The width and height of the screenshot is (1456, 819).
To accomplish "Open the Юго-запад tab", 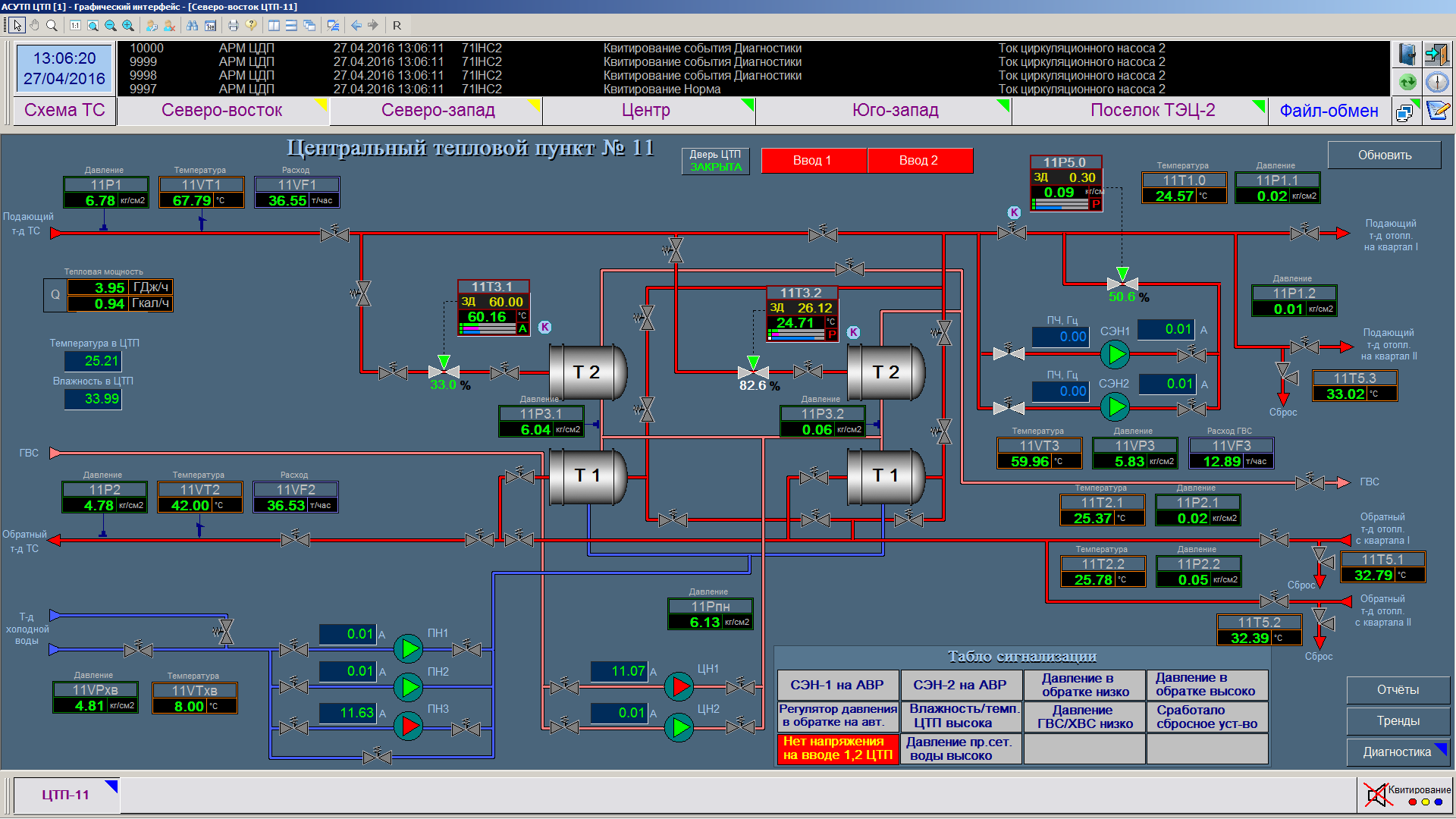I will click(895, 111).
